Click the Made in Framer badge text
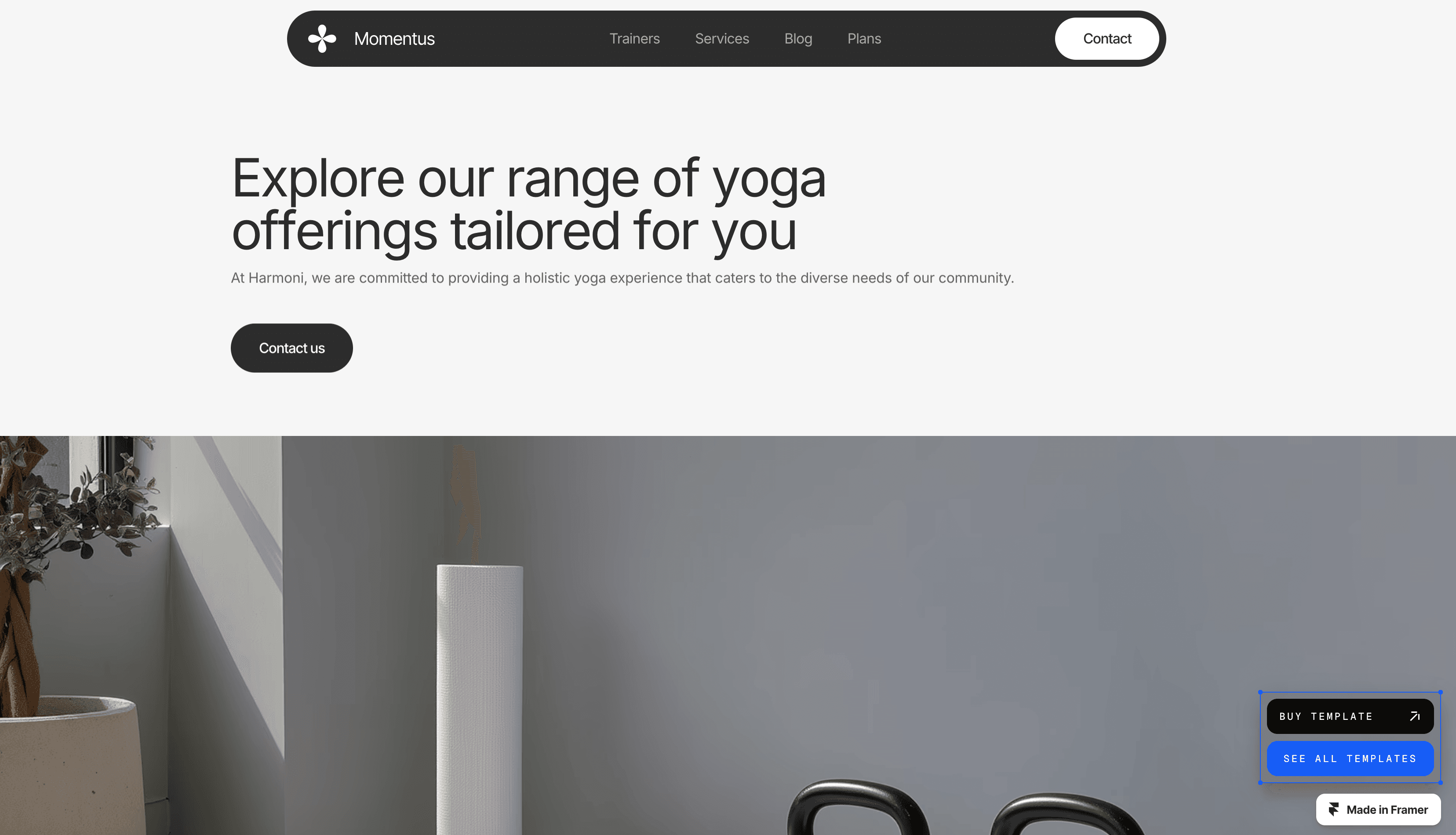This screenshot has height=835, width=1456. pos(1387,810)
